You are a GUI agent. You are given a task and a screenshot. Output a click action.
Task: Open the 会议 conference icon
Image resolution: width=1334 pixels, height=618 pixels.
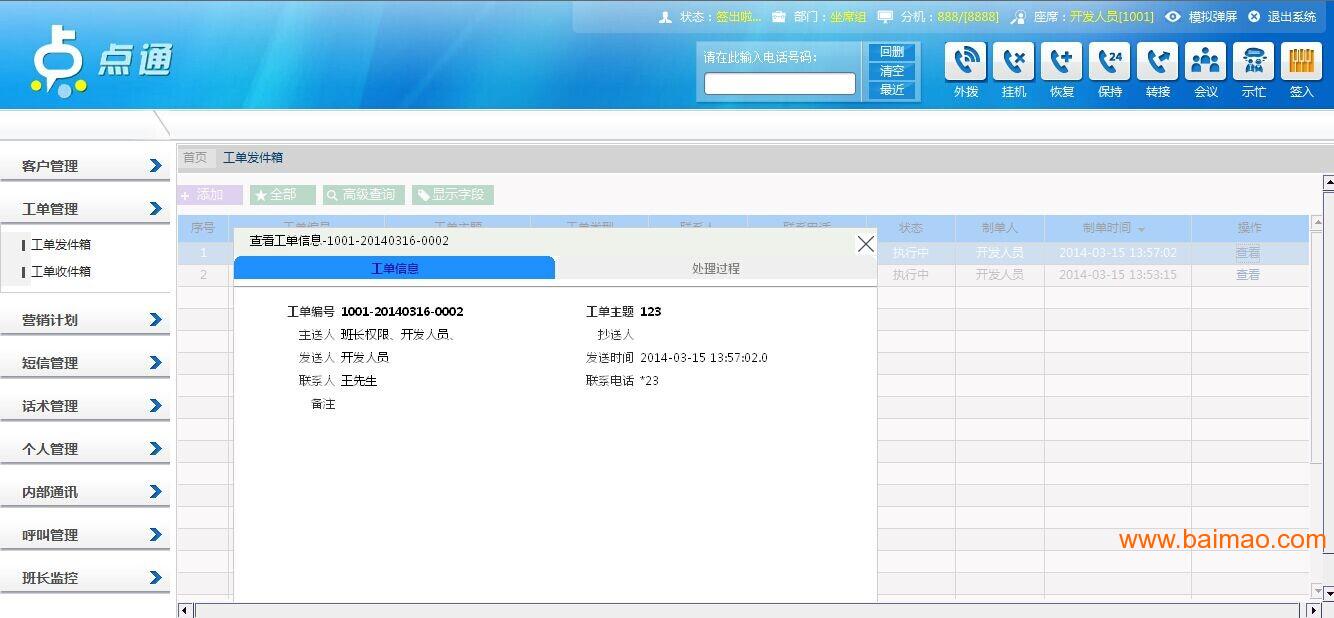tap(1206, 62)
